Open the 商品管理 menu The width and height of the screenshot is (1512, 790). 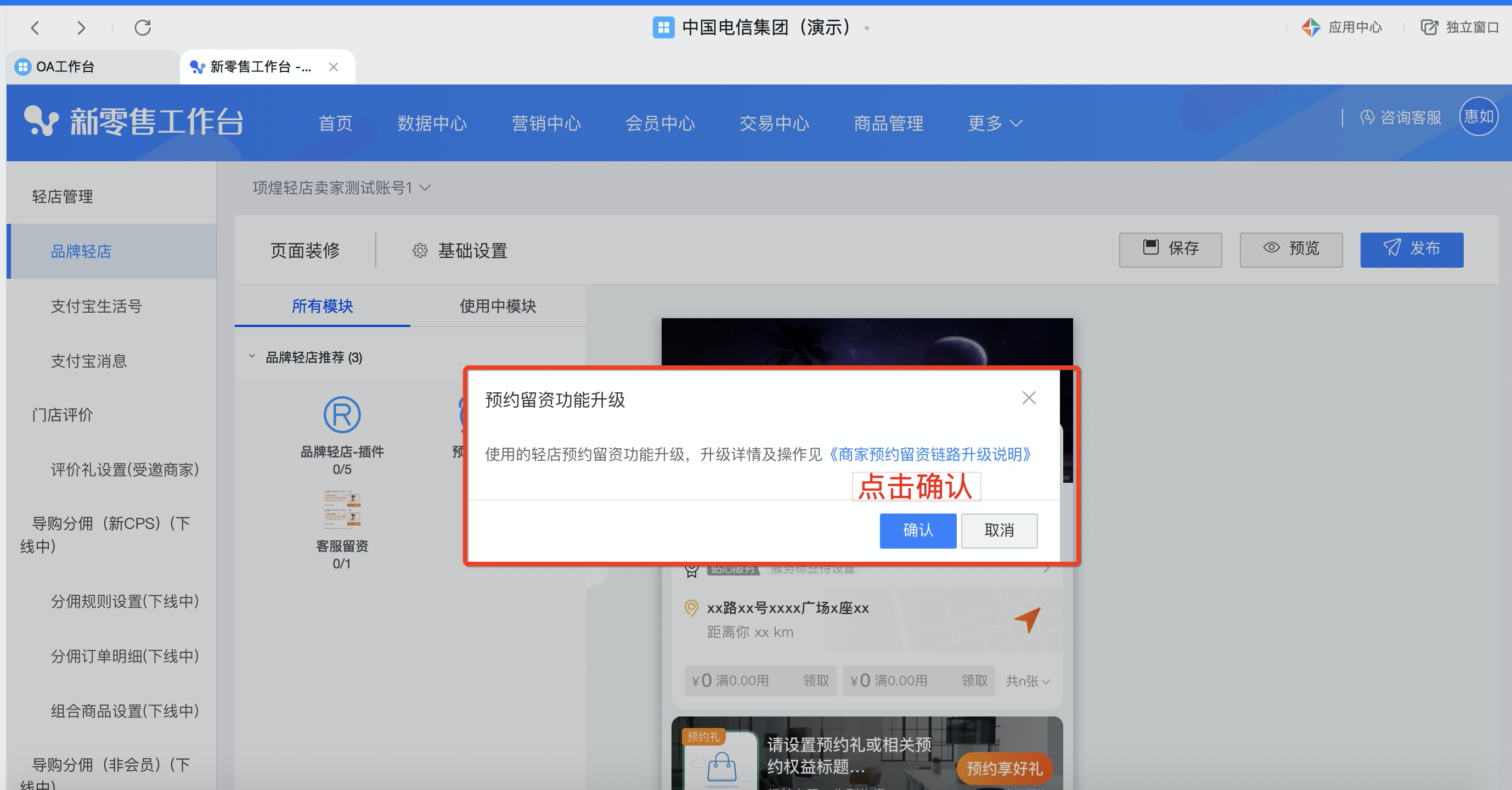[888, 123]
